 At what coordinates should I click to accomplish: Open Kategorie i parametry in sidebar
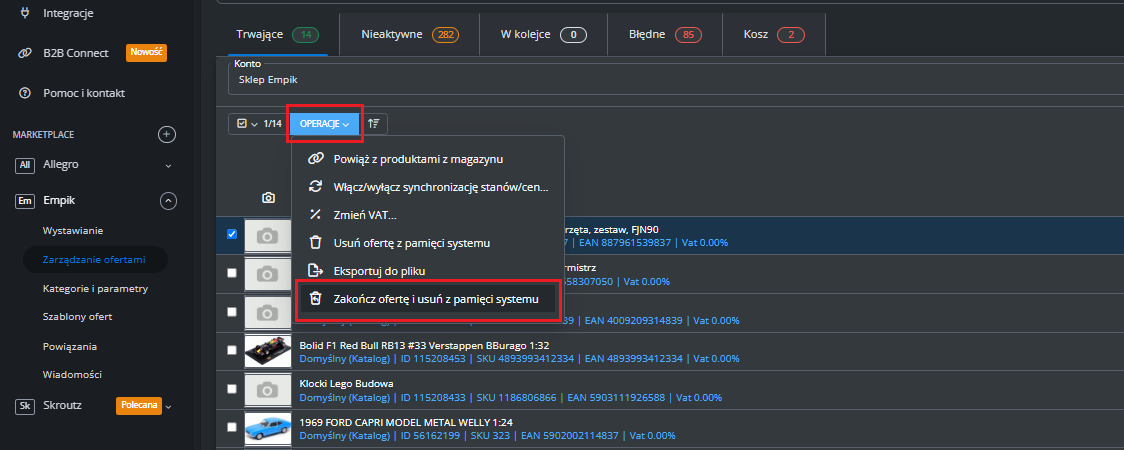[x=95, y=288]
